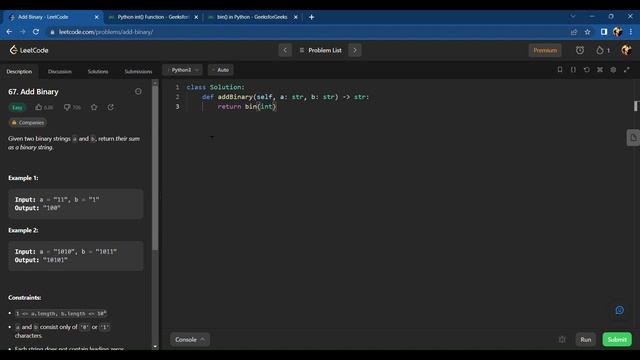Image resolution: width=640 pixels, height=360 pixels.
Task: Close the bin() in Python tab
Action: (296, 17)
